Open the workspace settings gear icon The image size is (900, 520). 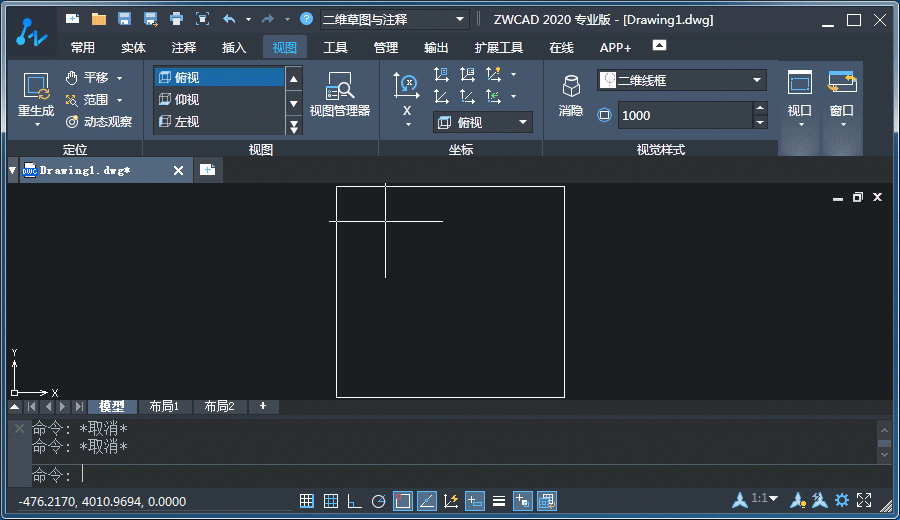[x=842, y=500]
